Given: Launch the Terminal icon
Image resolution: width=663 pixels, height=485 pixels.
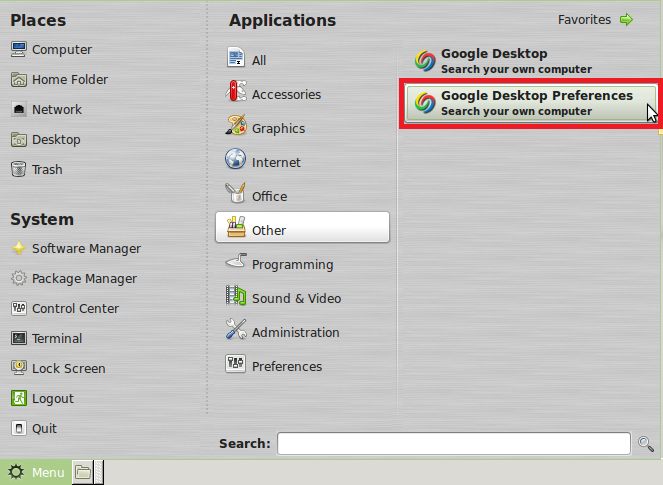Looking at the screenshot, I should tap(19, 338).
